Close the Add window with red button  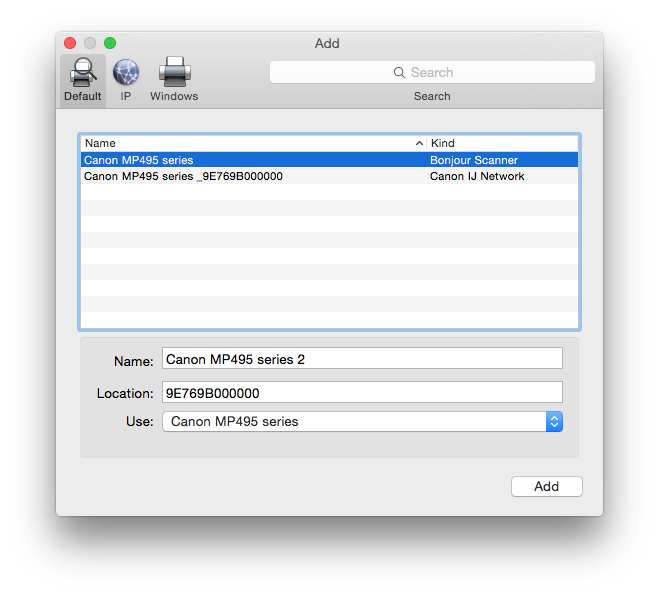pyautogui.click(x=70, y=43)
